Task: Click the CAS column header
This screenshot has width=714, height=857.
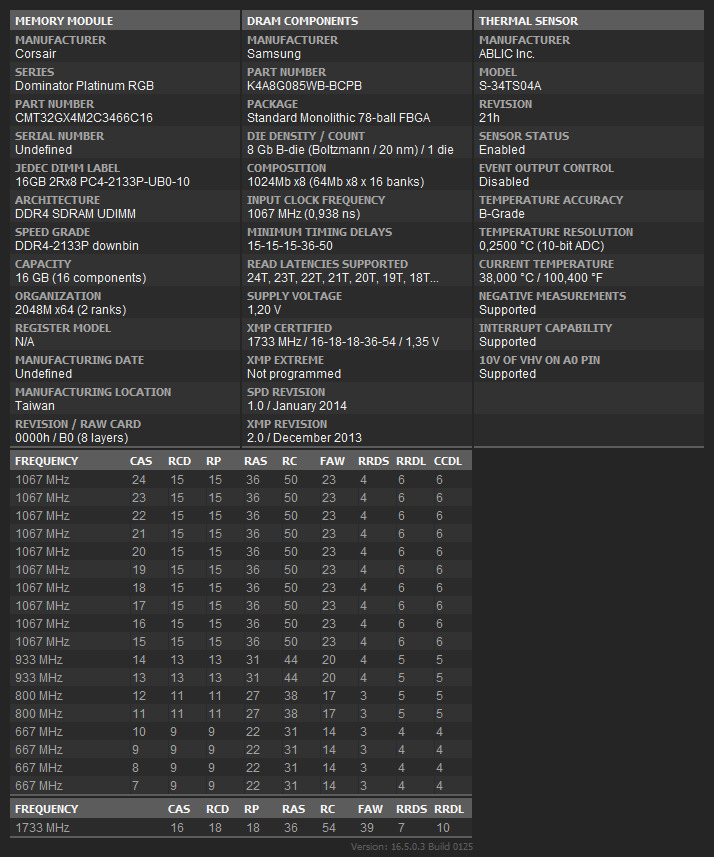Action: (141, 461)
